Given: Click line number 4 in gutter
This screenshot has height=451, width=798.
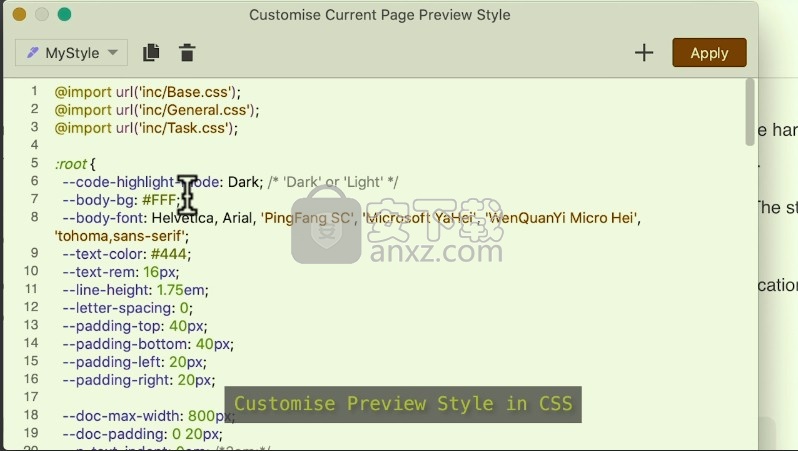Looking at the screenshot, I should 34,145.
